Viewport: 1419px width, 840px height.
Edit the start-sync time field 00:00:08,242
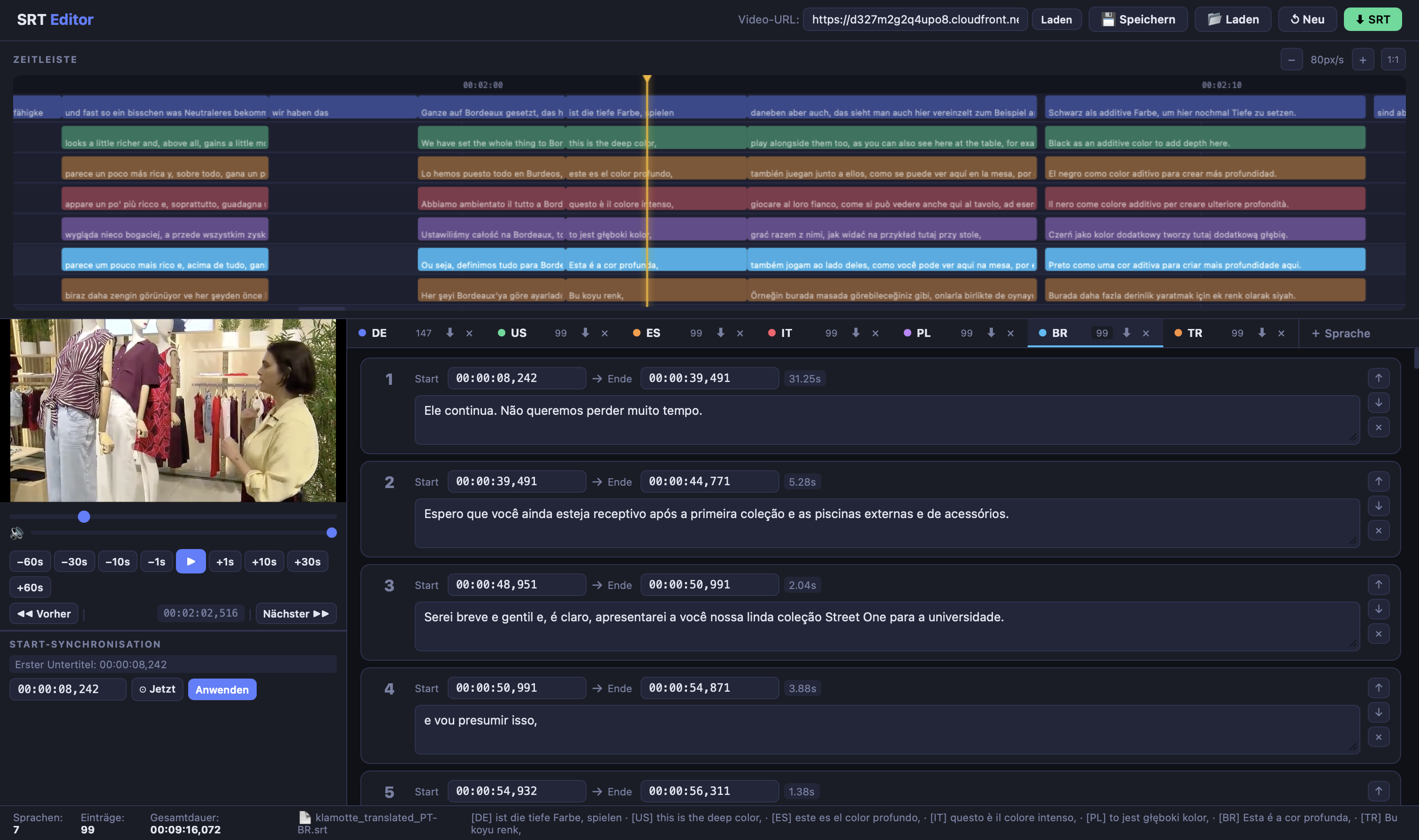point(68,689)
